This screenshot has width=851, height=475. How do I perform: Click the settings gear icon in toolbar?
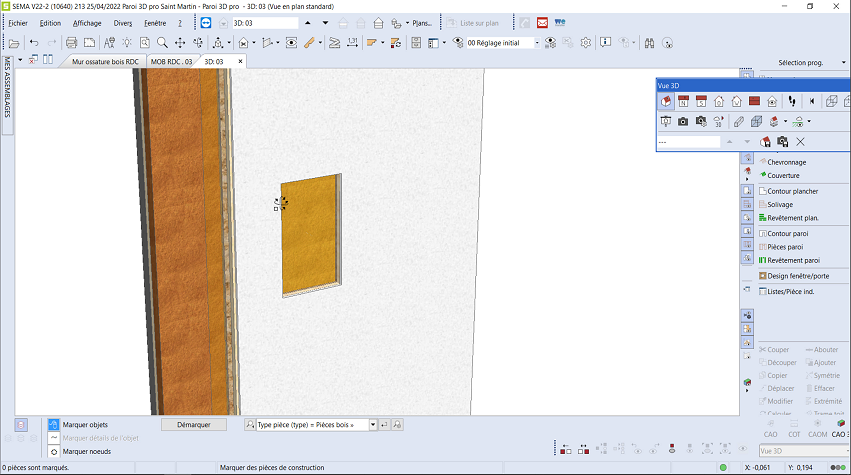tap(586, 43)
